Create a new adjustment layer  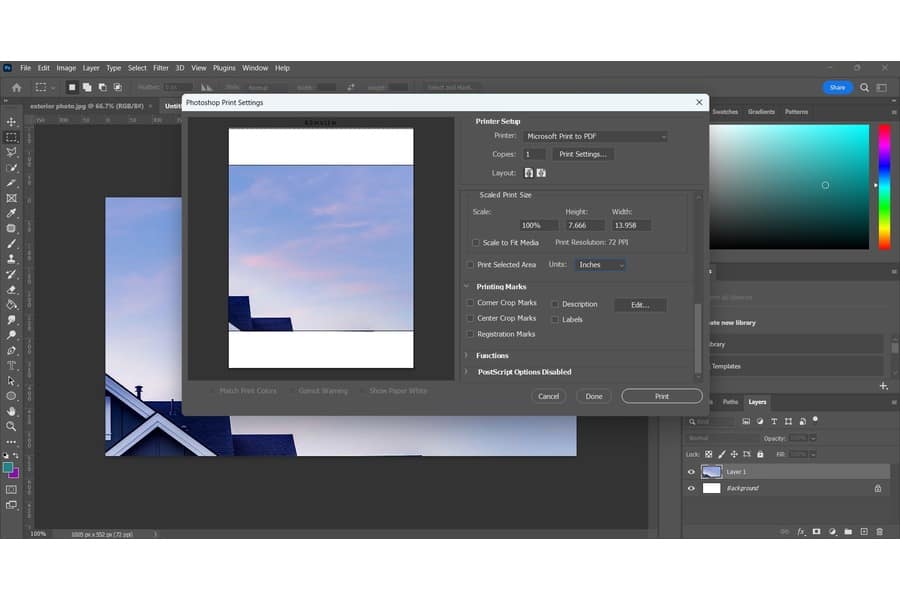(832, 532)
